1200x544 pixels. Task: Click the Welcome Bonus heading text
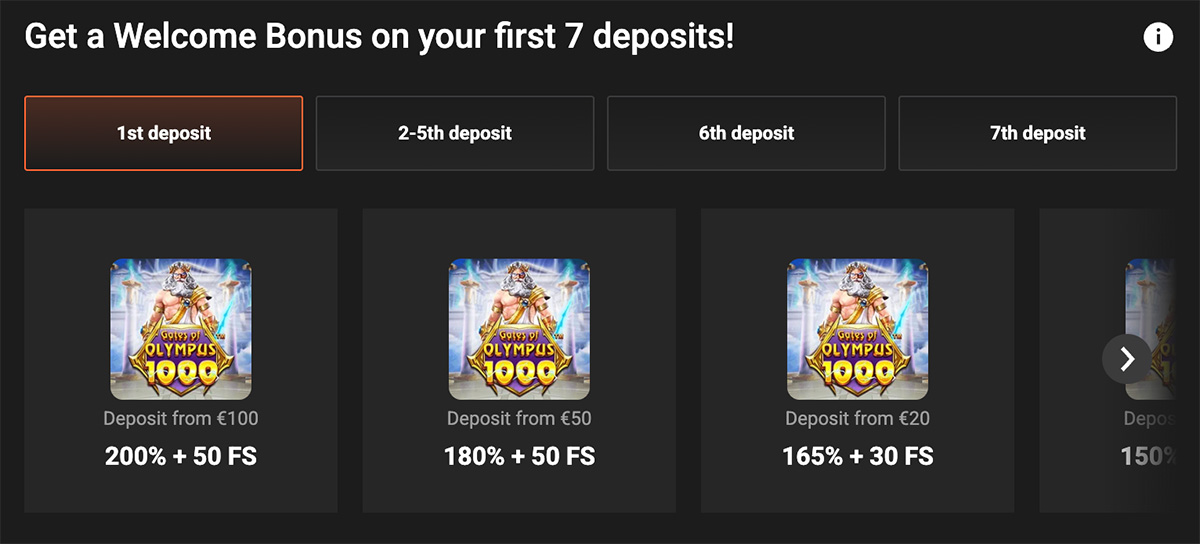click(x=379, y=38)
